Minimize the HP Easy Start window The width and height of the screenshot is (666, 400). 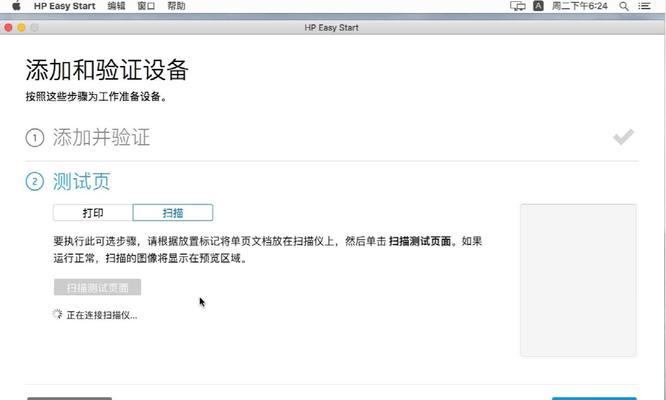[21, 28]
